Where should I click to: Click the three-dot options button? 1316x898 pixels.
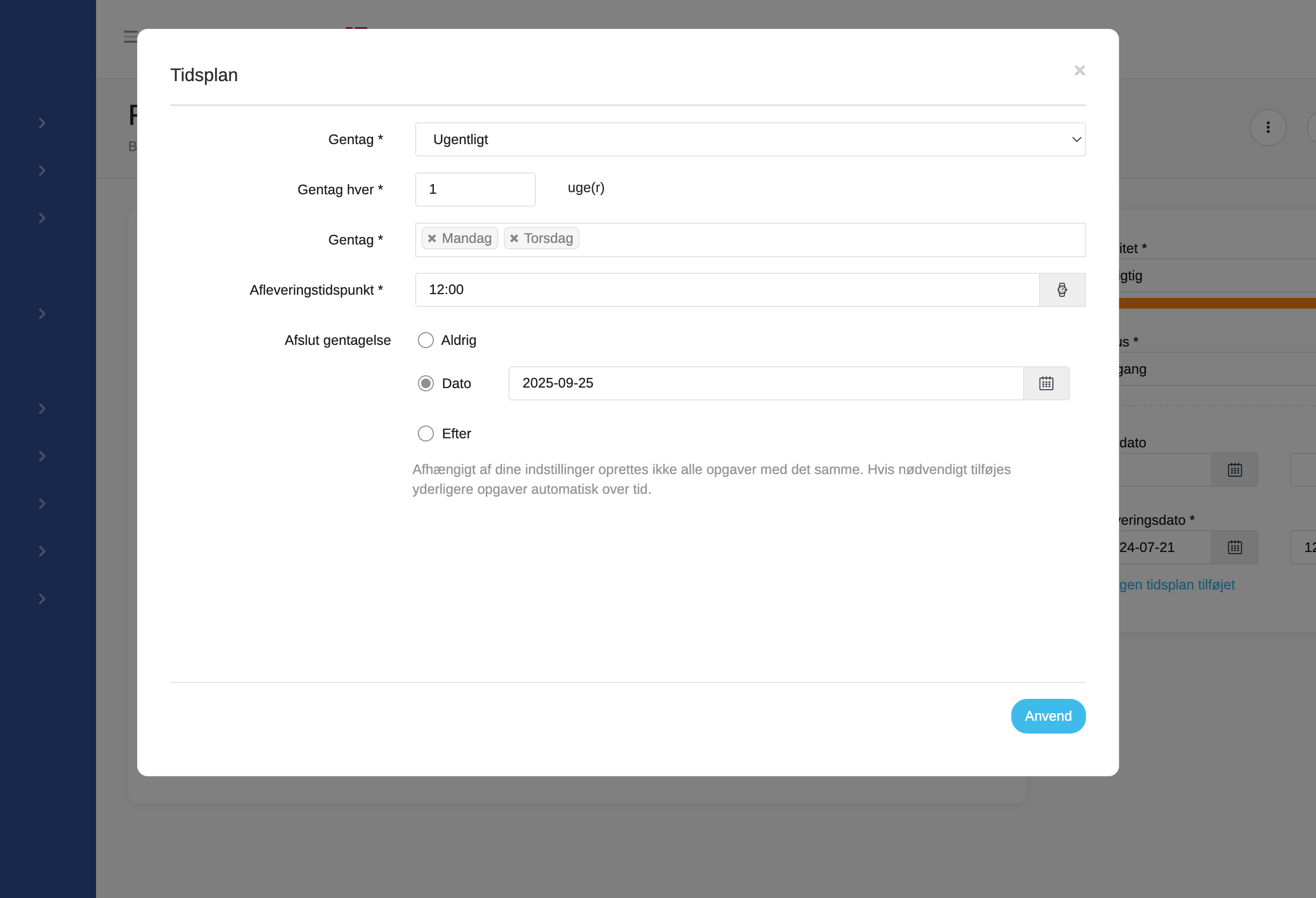[x=1267, y=128]
